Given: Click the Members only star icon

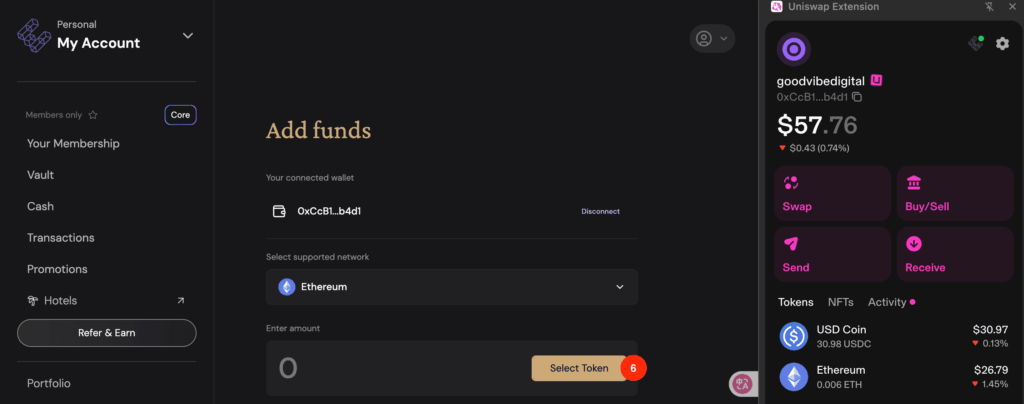Looking at the screenshot, I should [x=93, y=115].
